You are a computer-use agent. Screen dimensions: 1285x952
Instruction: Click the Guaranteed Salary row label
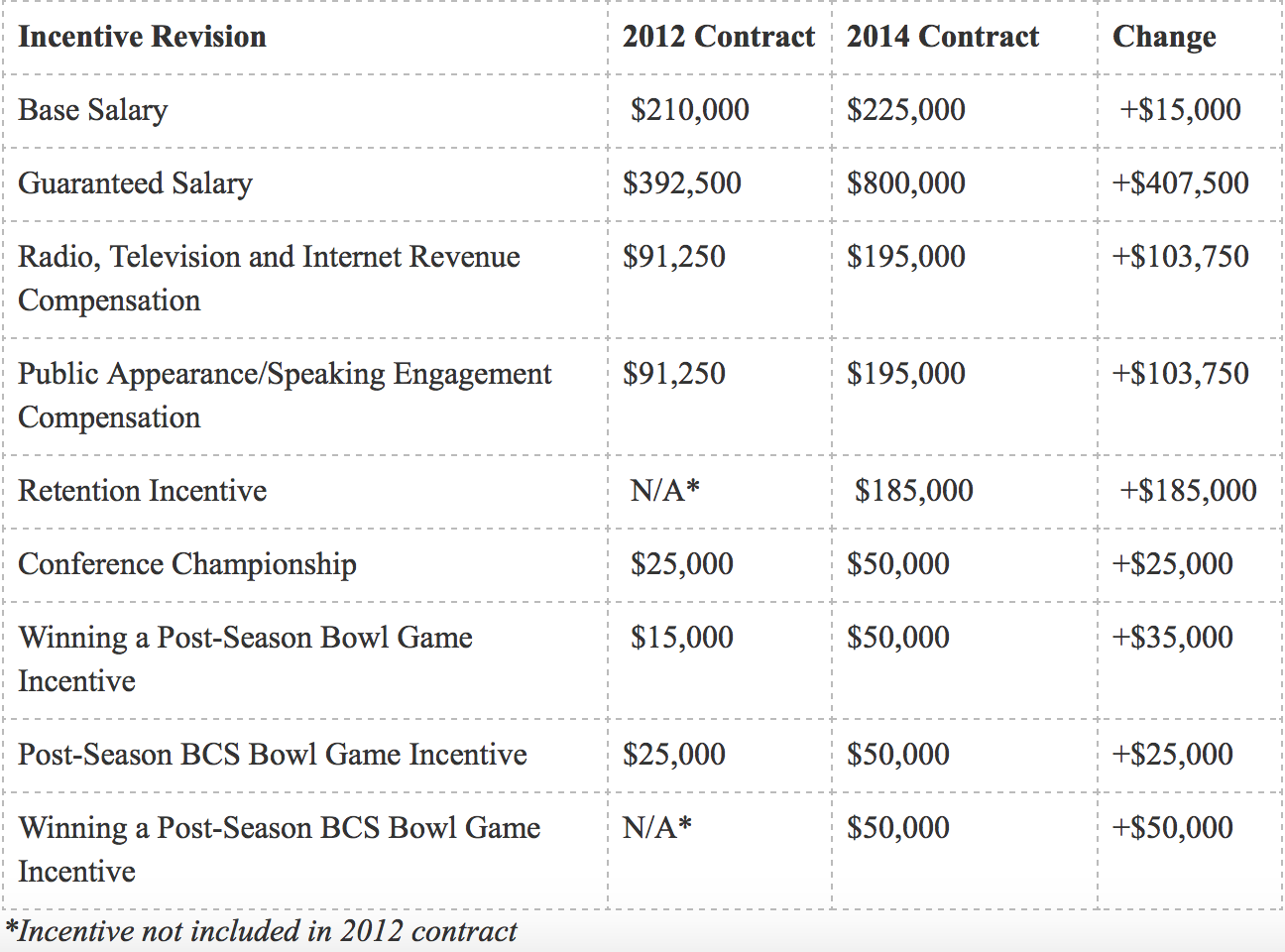(x=135, y=183)
